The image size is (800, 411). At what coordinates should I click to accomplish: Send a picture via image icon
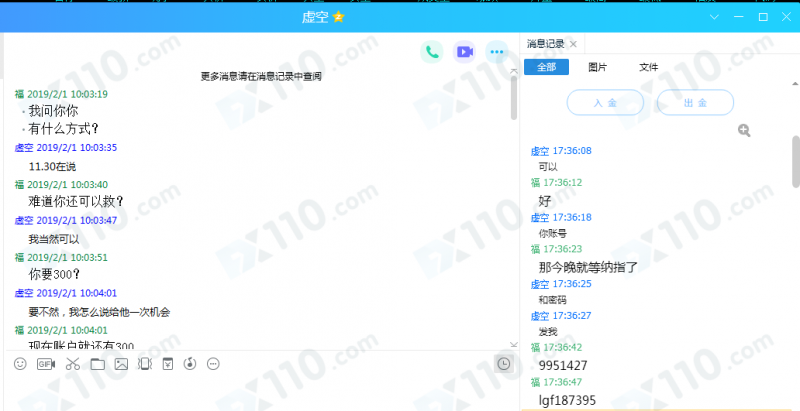point(121,364)
